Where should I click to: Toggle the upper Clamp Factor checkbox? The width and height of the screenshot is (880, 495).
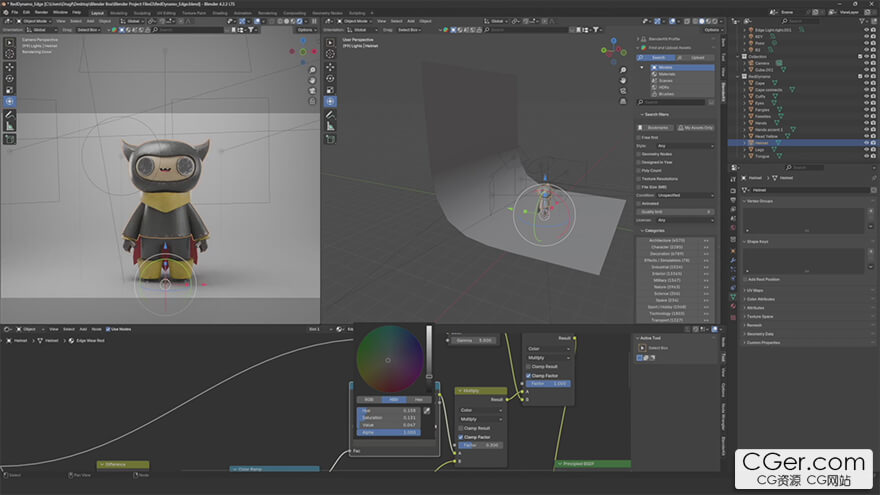(529, 375)
